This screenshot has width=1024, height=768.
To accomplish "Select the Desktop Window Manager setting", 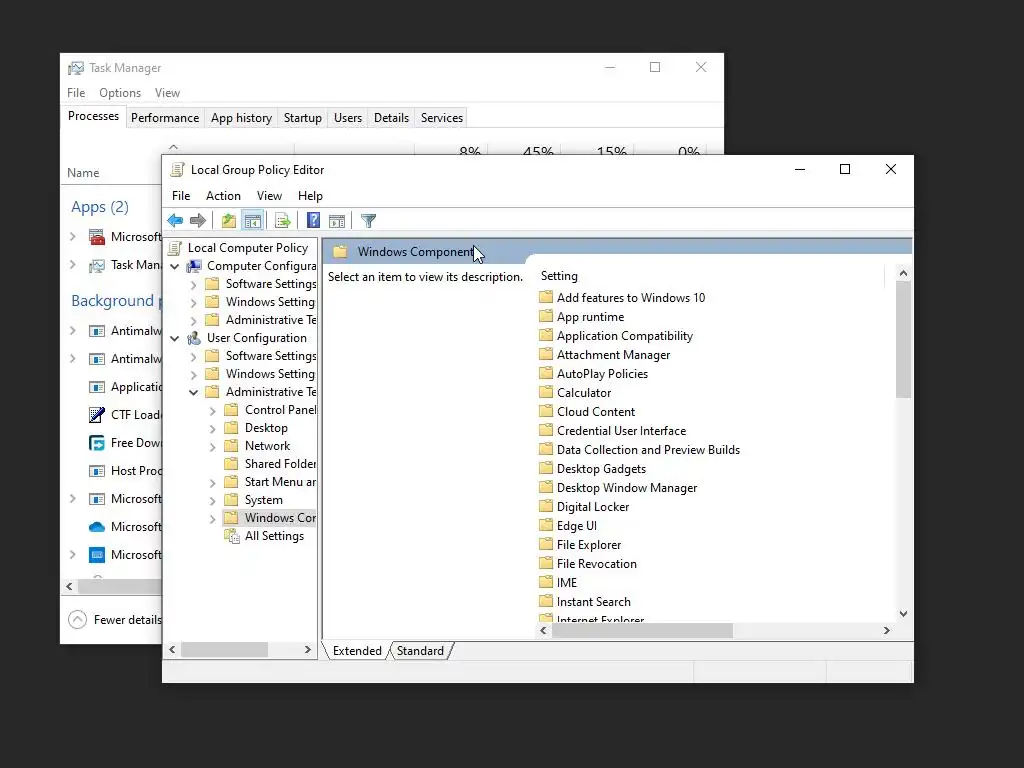I will [618, 488].
